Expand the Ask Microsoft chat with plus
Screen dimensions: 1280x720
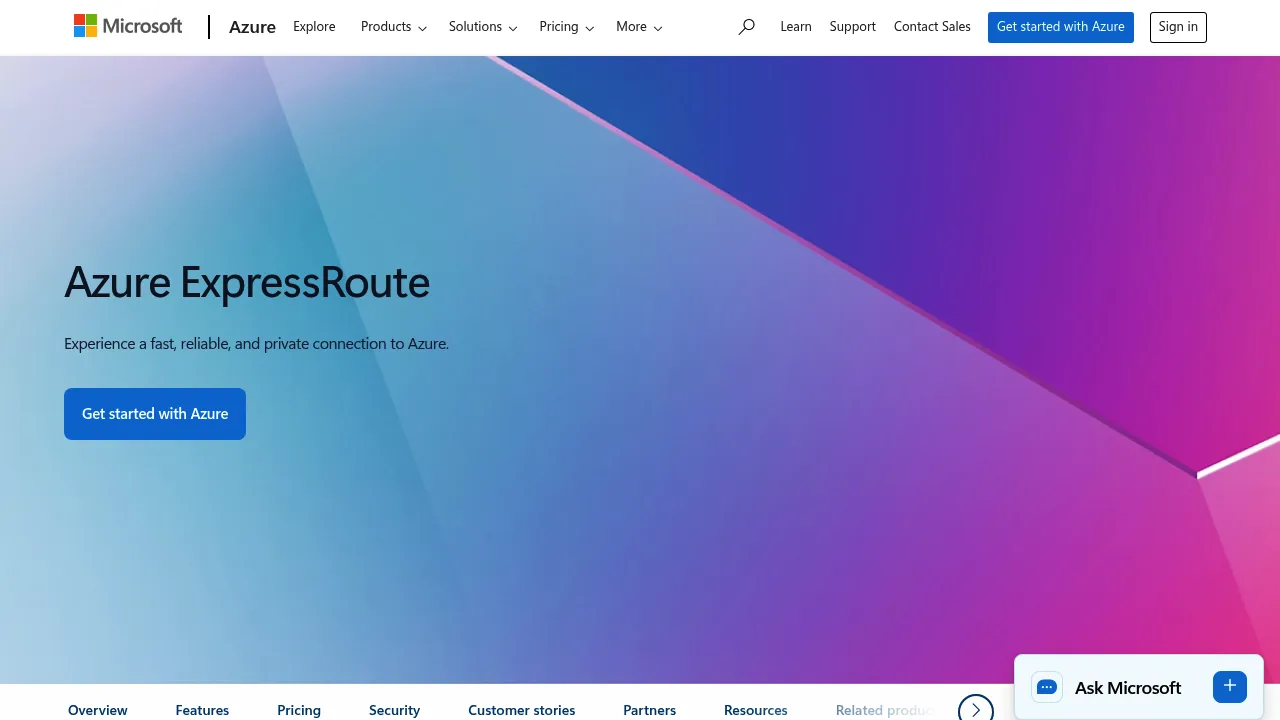pos(1230,686)
